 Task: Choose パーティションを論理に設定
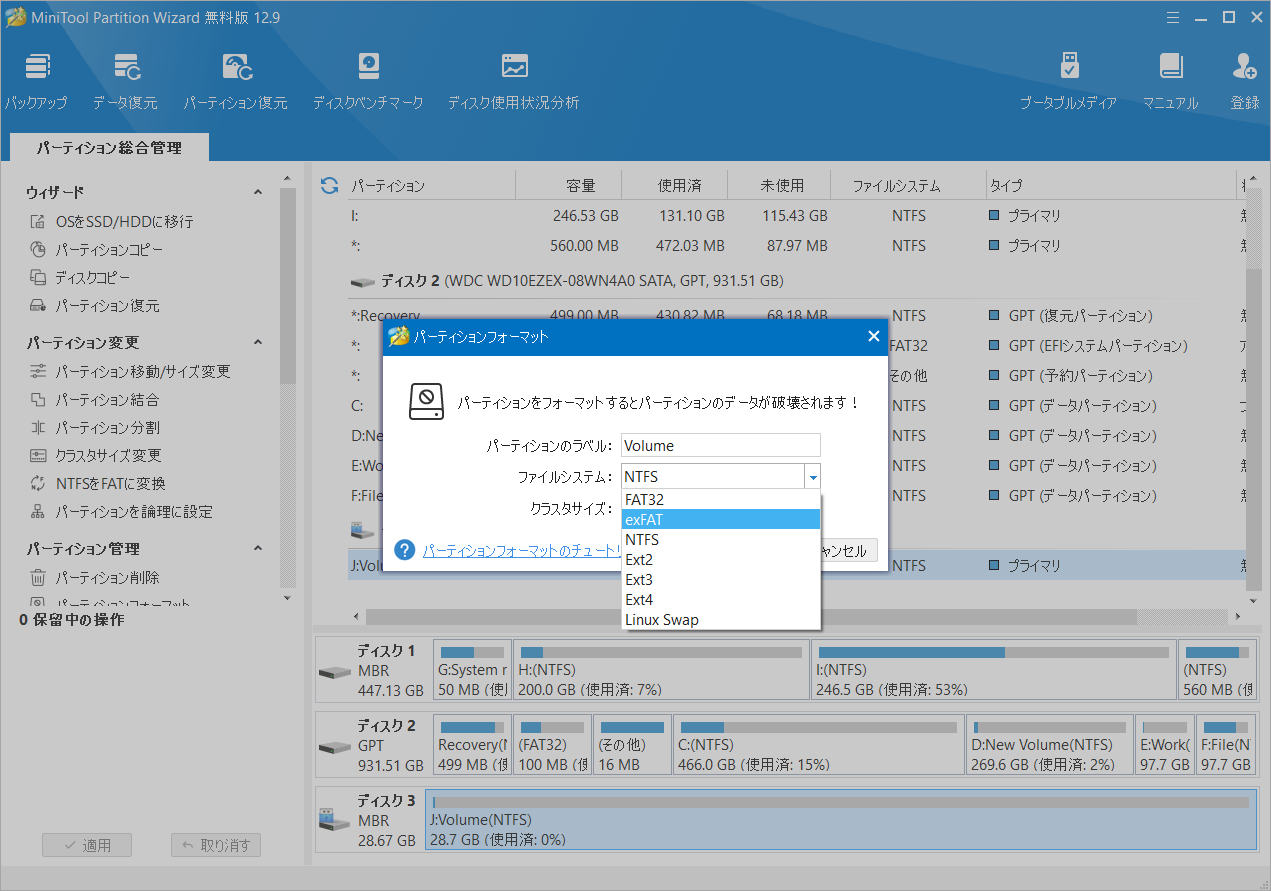point(120,512)
